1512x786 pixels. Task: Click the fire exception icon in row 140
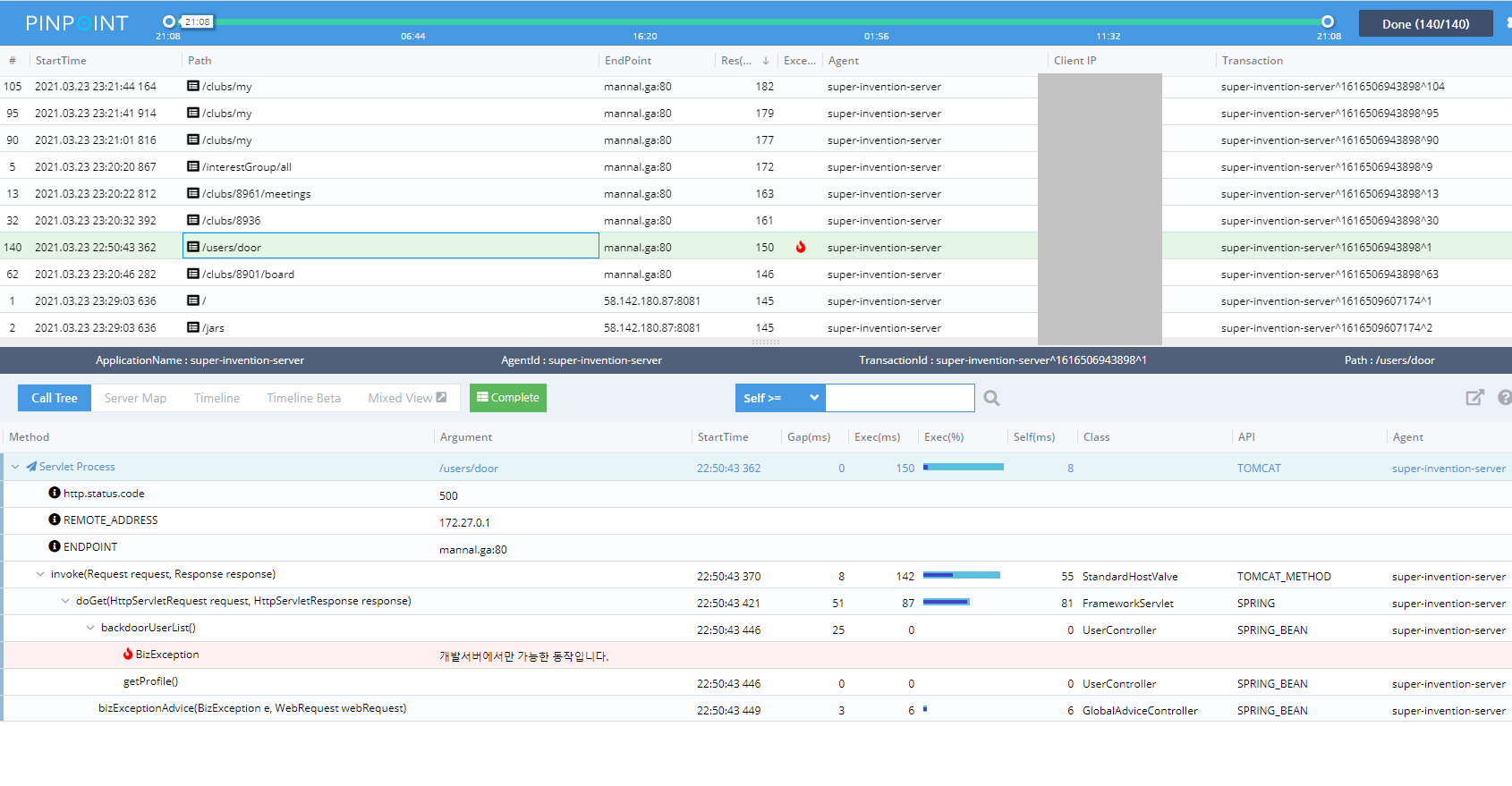tap(801, 248)
